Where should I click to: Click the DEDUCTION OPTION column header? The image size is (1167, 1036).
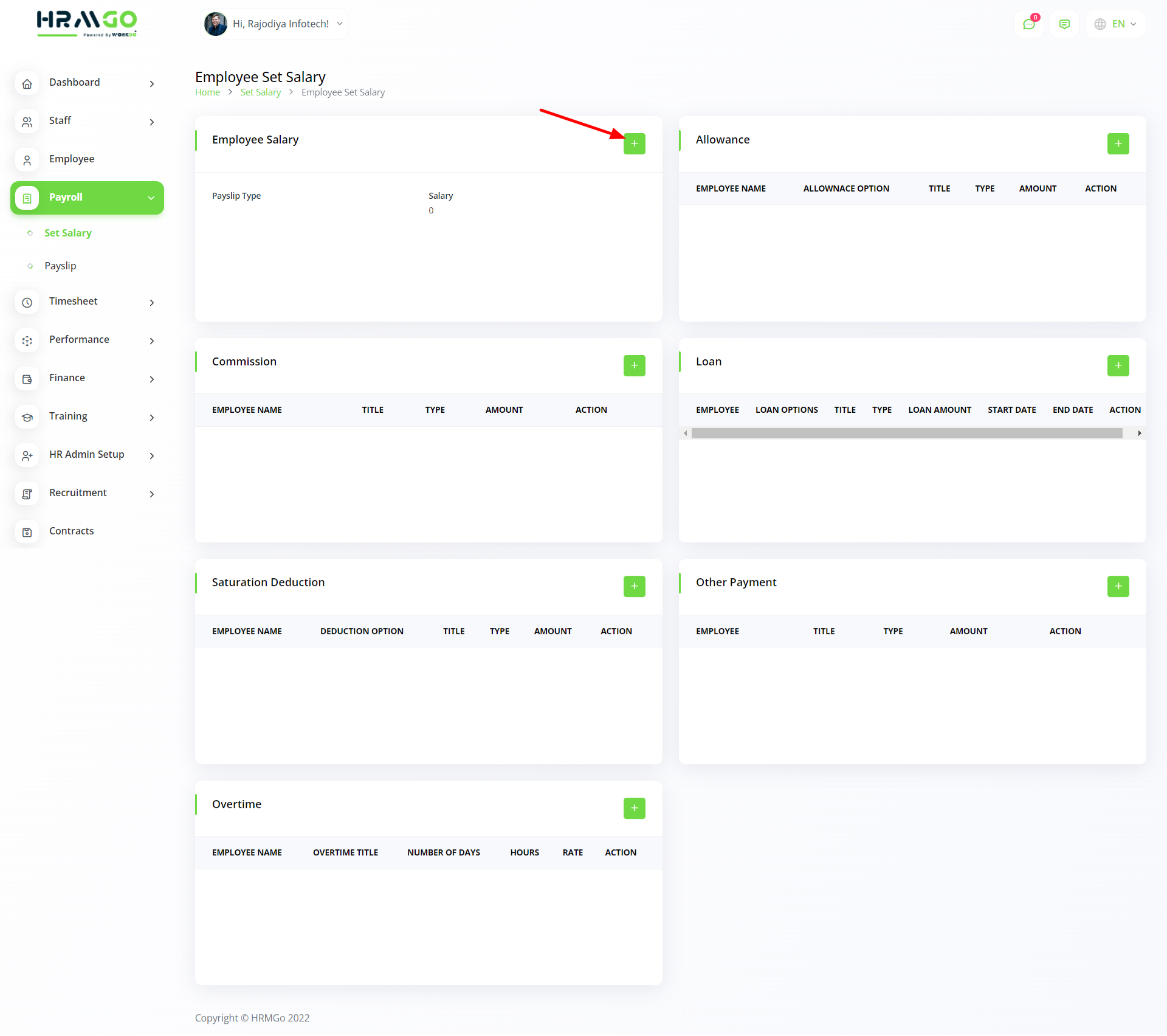362,631
